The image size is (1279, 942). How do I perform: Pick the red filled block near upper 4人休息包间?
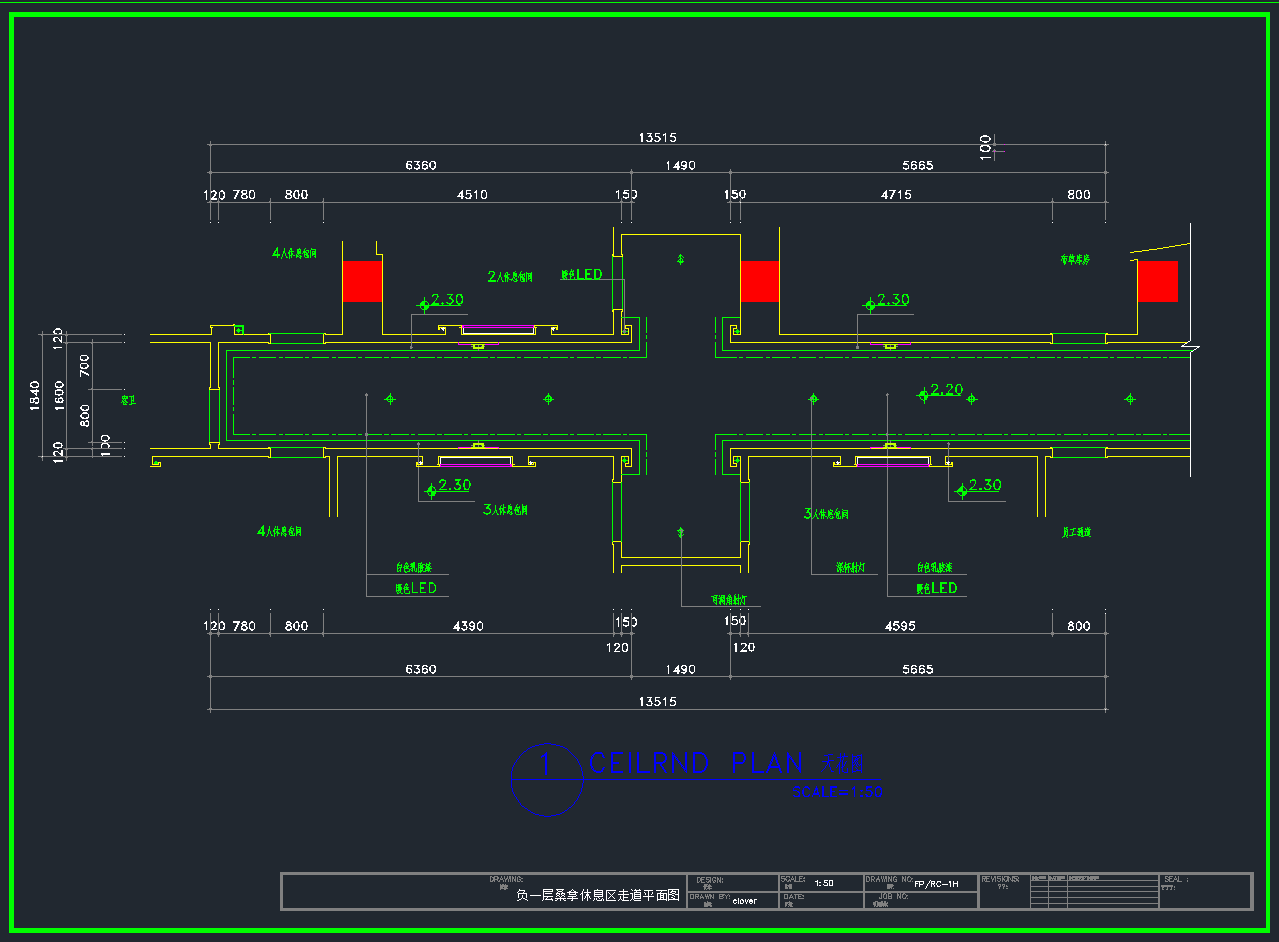point(362,281)
